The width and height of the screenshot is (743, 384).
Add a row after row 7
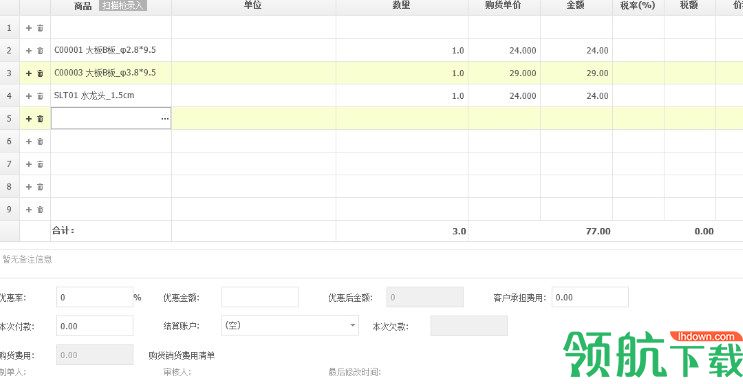pyautogui.click(x=28, y=164)
